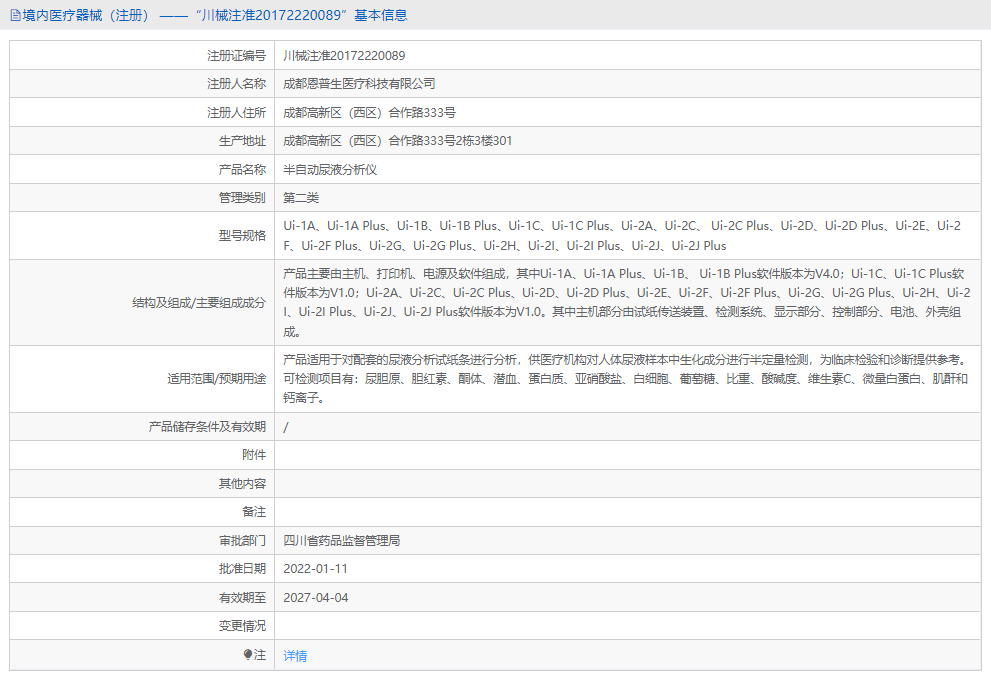Click the document icon before the page title
991x680 pixels.
pos(14,14)
